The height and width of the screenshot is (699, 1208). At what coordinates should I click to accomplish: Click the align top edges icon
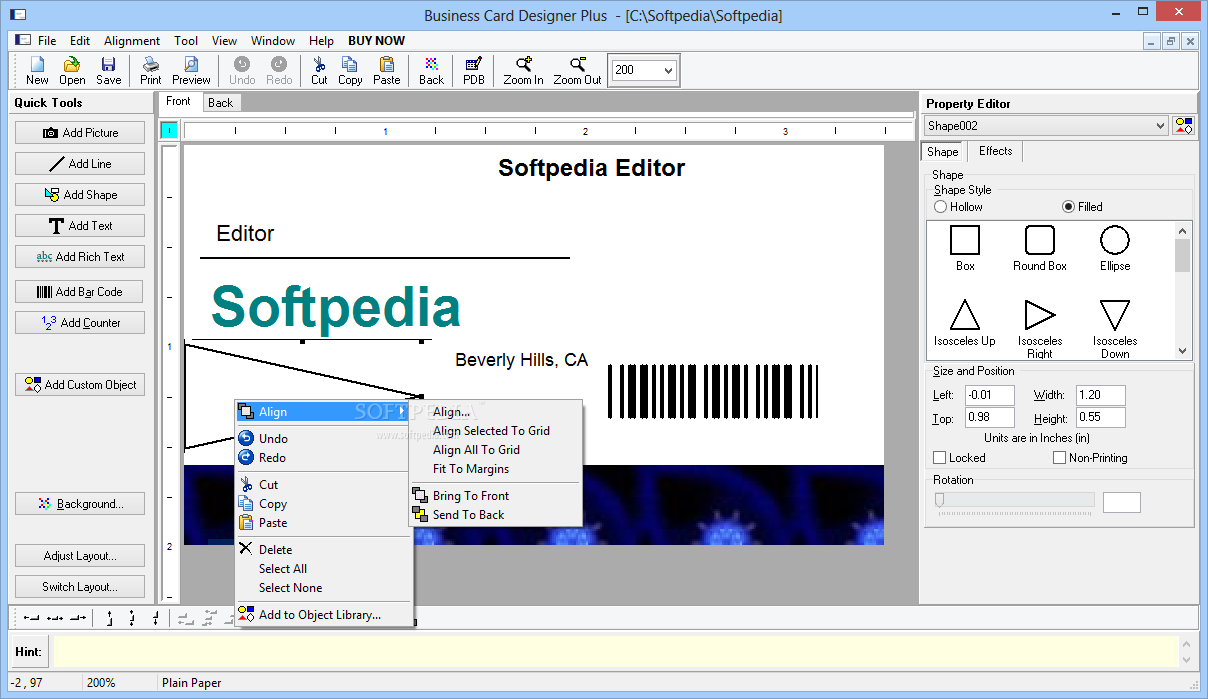[109, 618]
